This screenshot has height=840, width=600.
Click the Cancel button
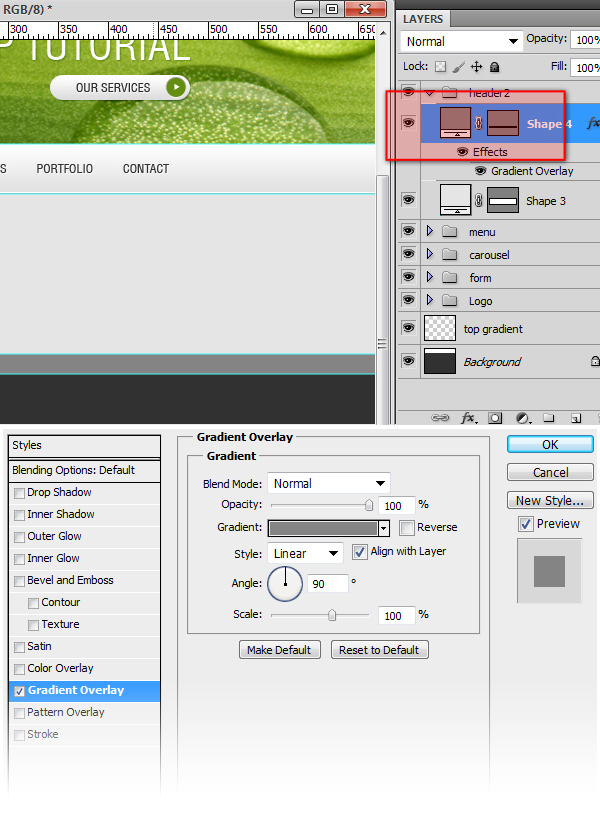point(550,472)
